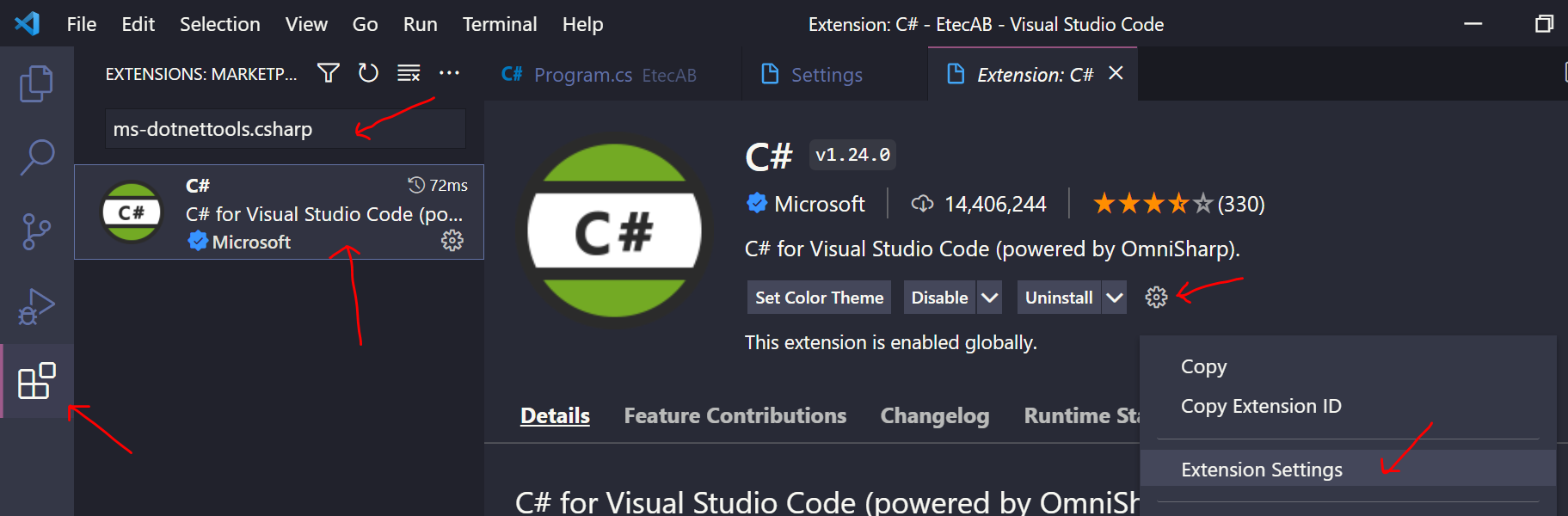Click the Microsoft publisher link
This screenshot has width=1568, height=516.
pos(820,204)
